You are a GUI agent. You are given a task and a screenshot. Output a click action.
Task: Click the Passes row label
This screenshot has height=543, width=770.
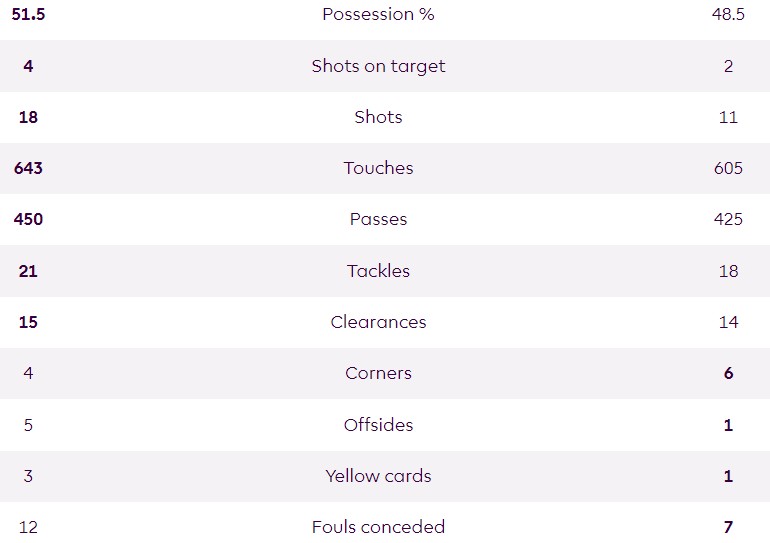tap(378, 219)
